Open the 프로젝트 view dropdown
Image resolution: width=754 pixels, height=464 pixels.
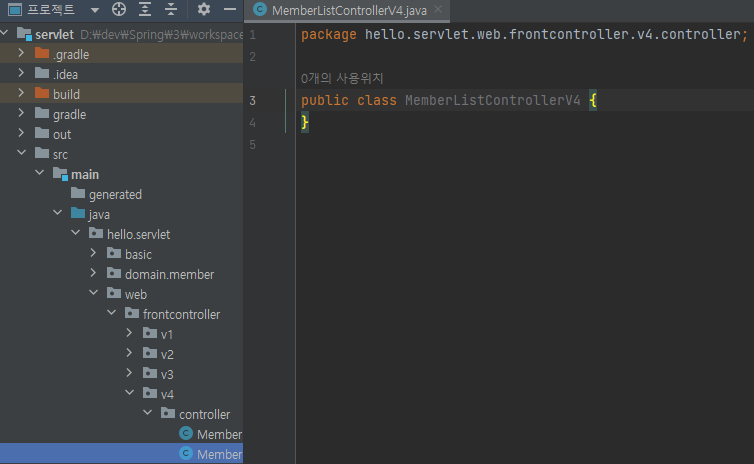point(95,10)
